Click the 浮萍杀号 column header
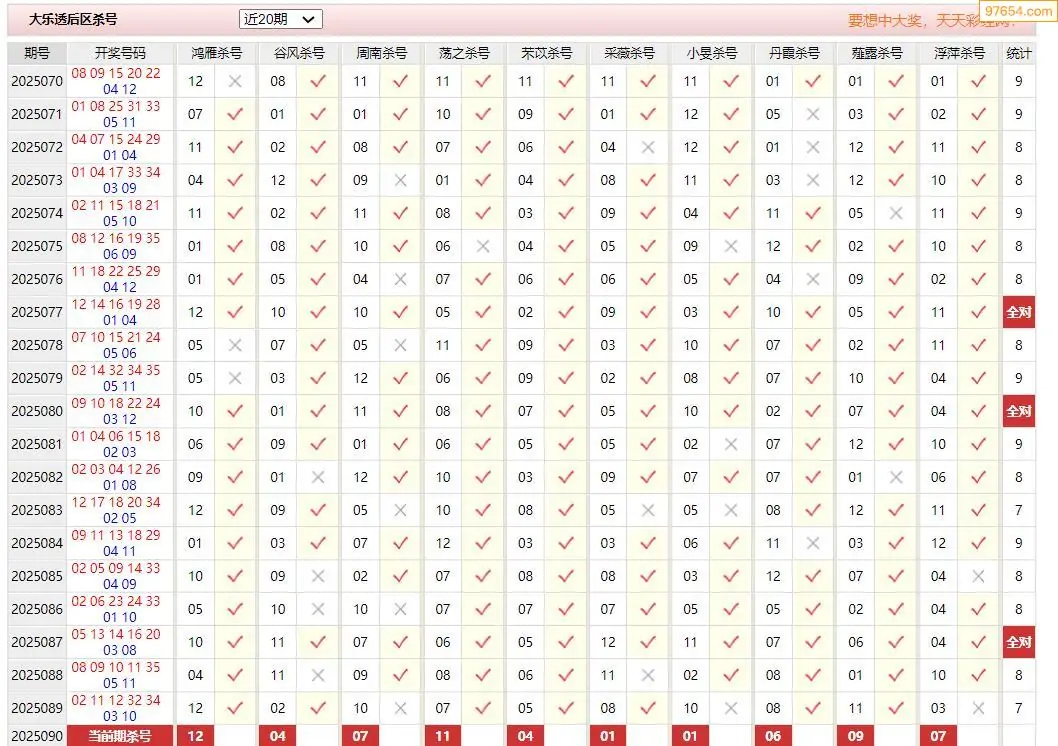Image resolution: width=1058 pixels, height=746 pixels. [x=959, y=53]
